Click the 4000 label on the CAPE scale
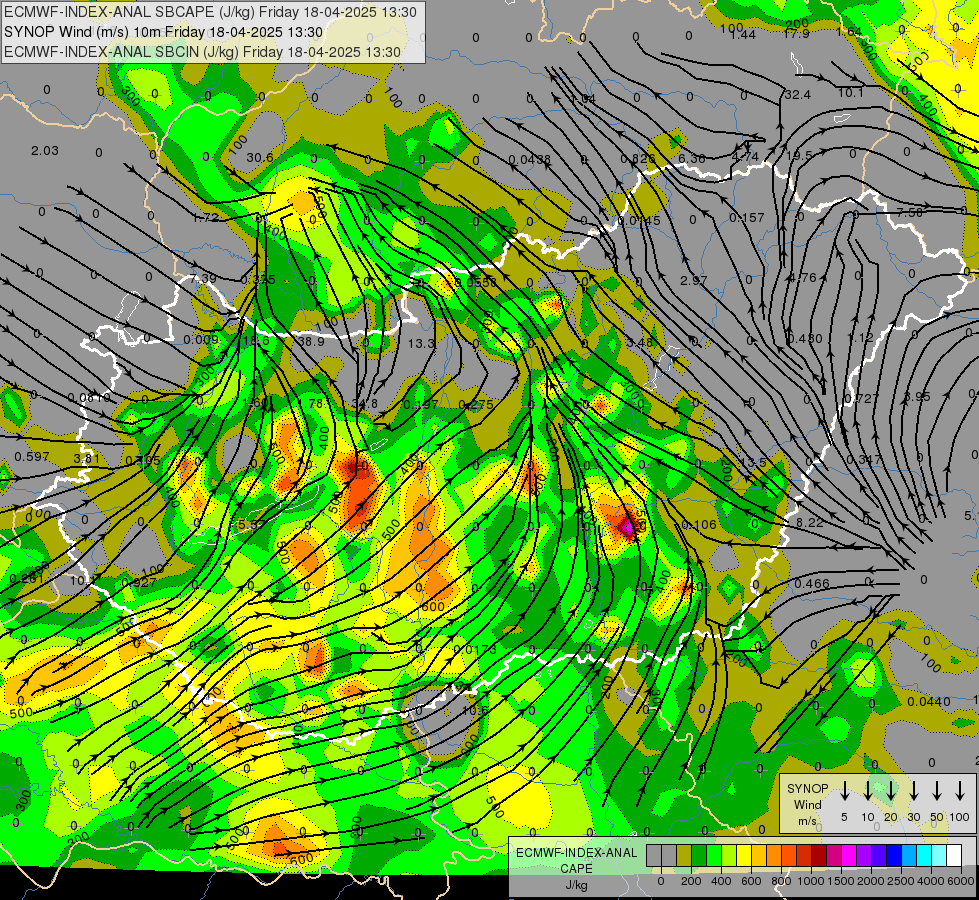Image resolution: width=979 pixels, height=900 pixels. click(x=932, y=881)
